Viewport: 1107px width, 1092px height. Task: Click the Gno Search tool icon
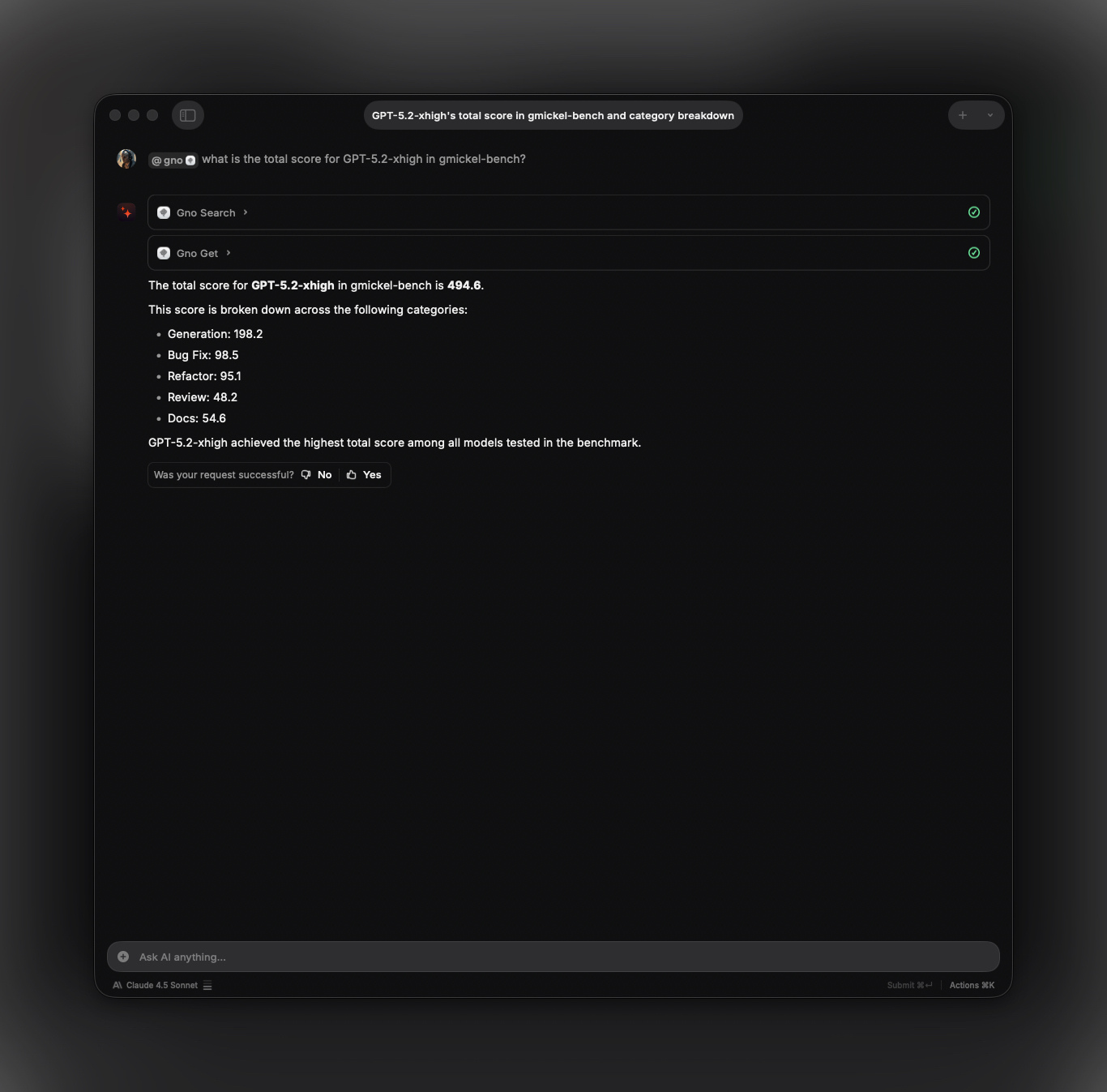pos(164,212)
